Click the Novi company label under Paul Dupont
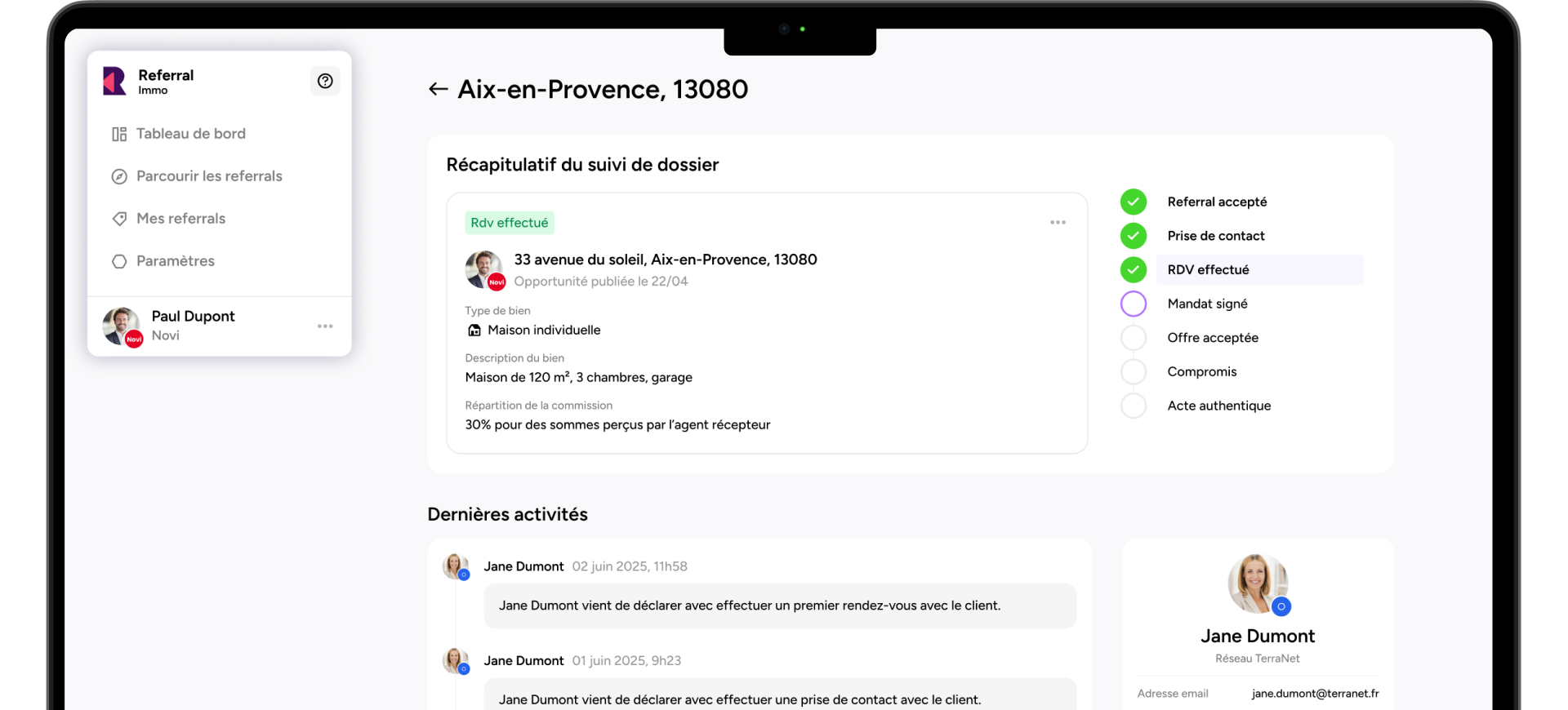 (166, 335)
